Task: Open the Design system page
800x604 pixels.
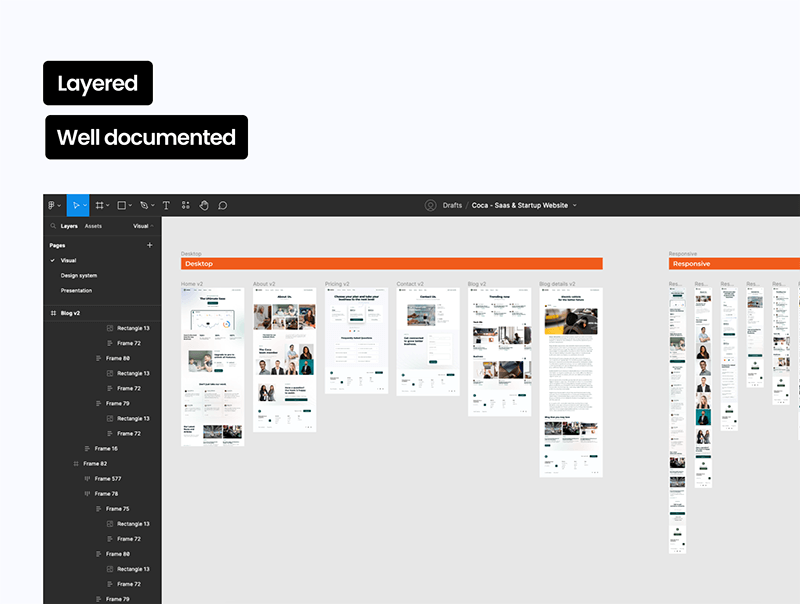Action: (79, 275)
